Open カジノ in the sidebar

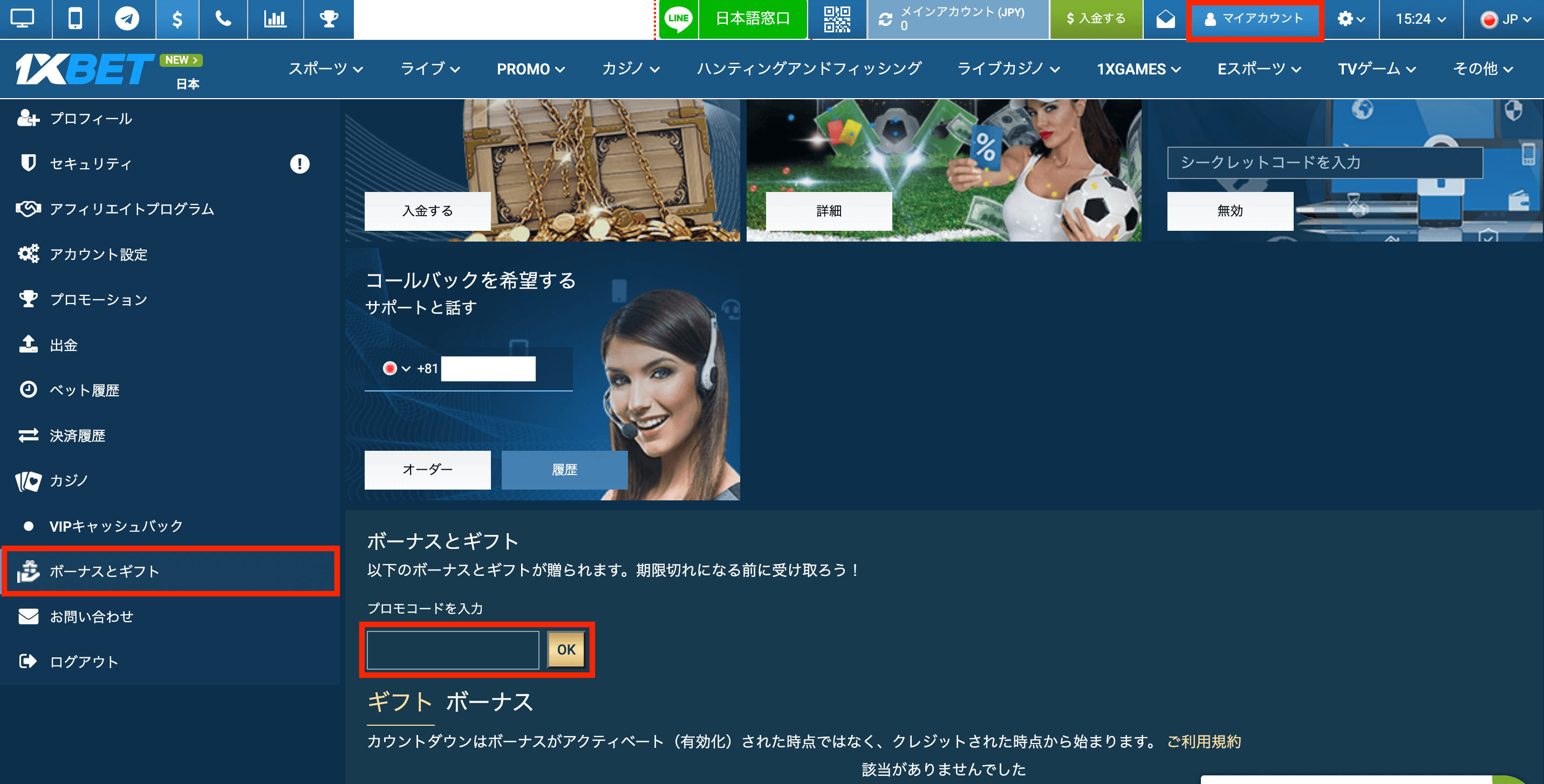tap(169, 481)
